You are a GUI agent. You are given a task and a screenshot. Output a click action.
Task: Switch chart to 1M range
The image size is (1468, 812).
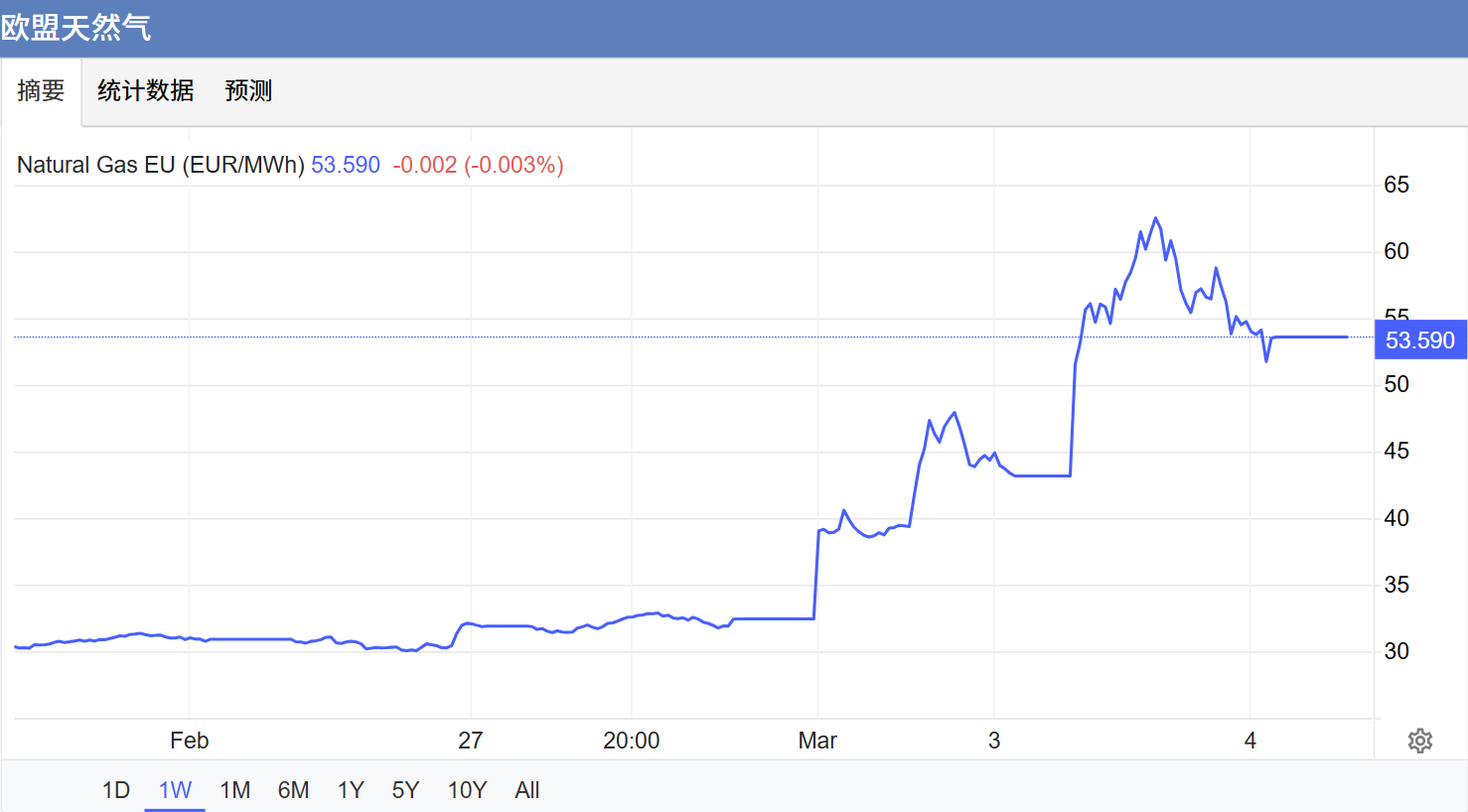tap(234, 790)
